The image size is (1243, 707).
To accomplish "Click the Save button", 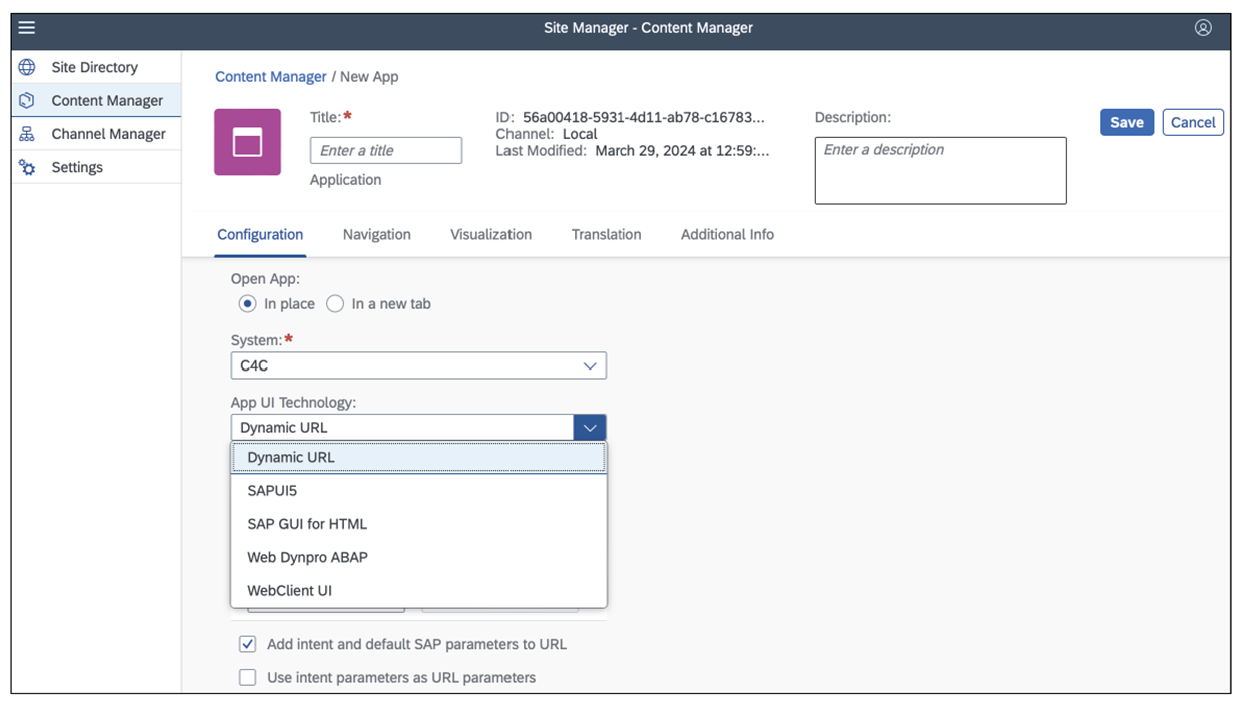I will pos(1126,122).
